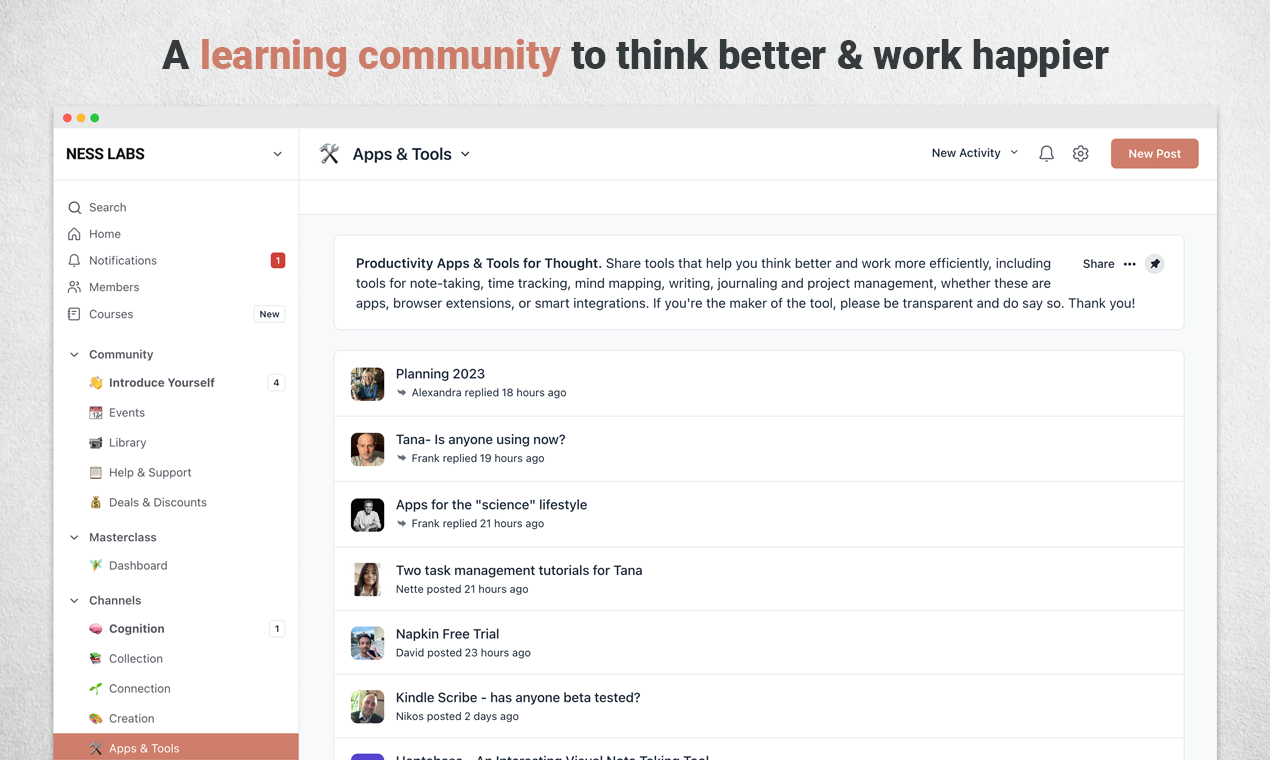Click the avatar on the Kindle Scribe post
Image resolution: width=1270 pixels, height=760 pixels.
pyautogui.click(x=367, y=707)
